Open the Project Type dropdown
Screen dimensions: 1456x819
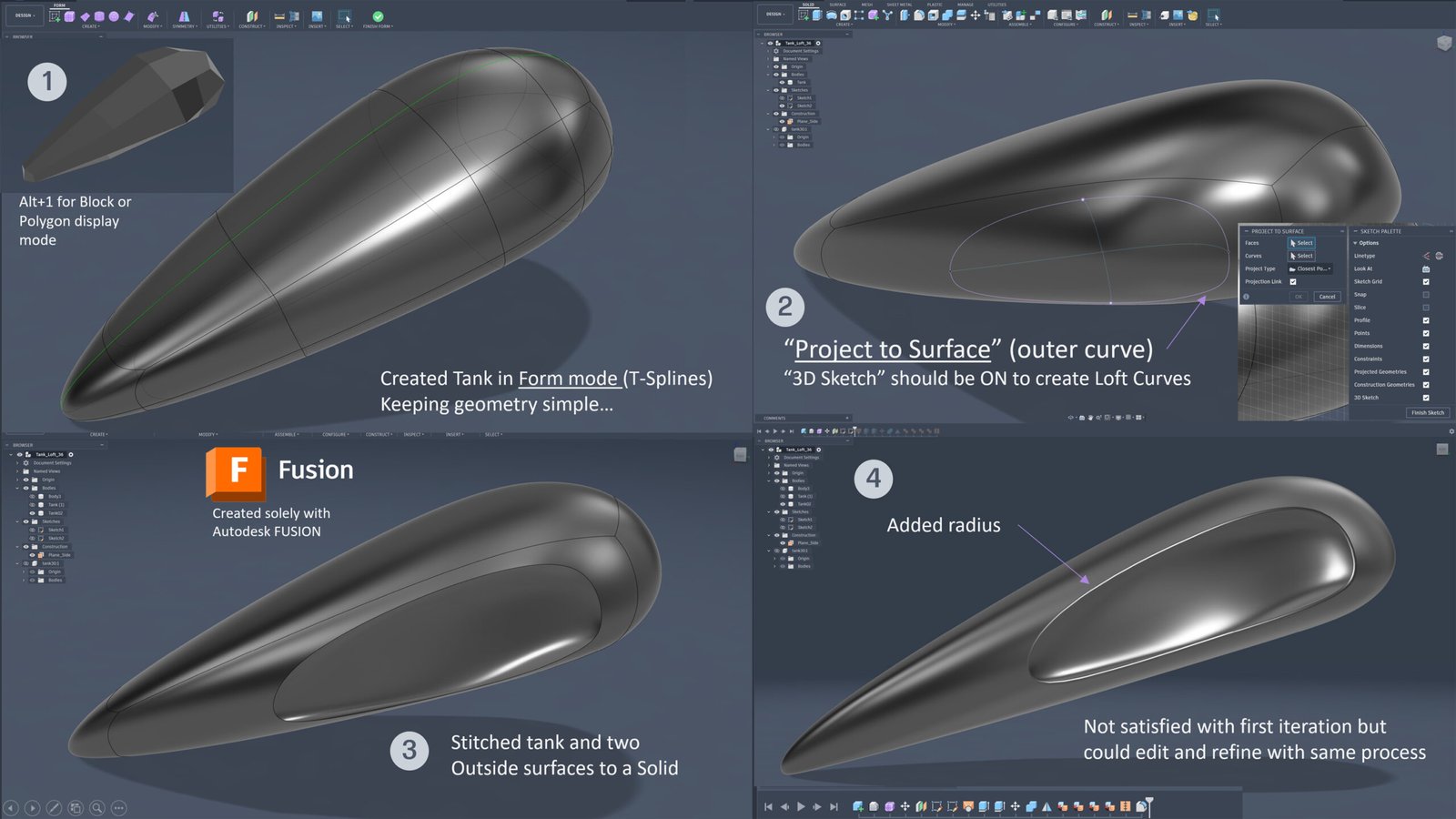tap(1310, 269)
